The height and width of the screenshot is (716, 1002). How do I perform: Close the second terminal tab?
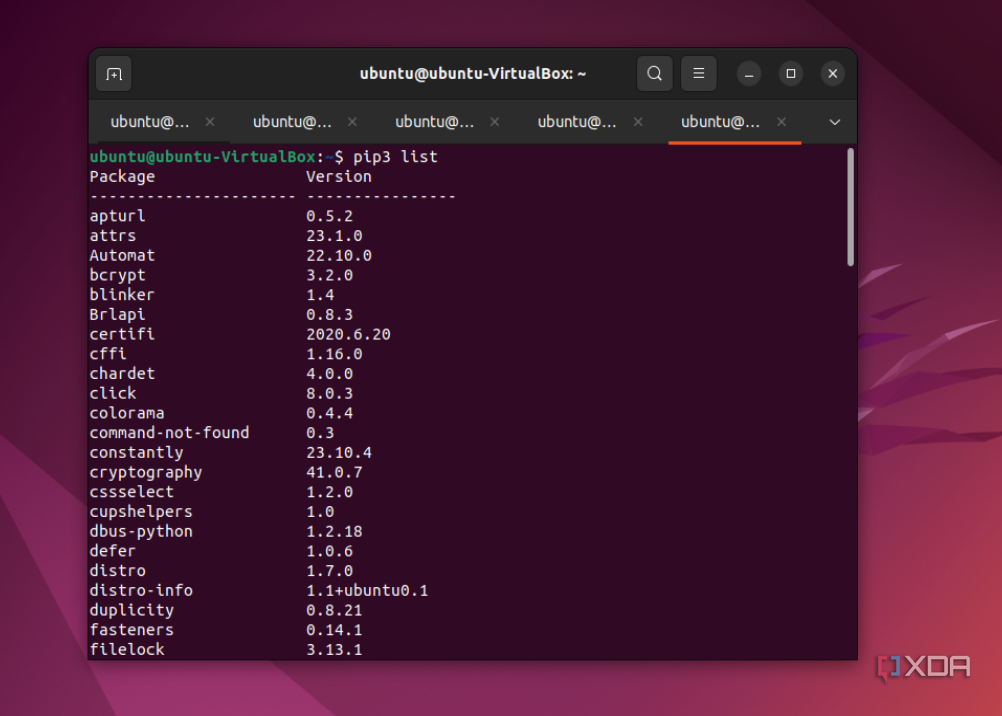[352, 122]
